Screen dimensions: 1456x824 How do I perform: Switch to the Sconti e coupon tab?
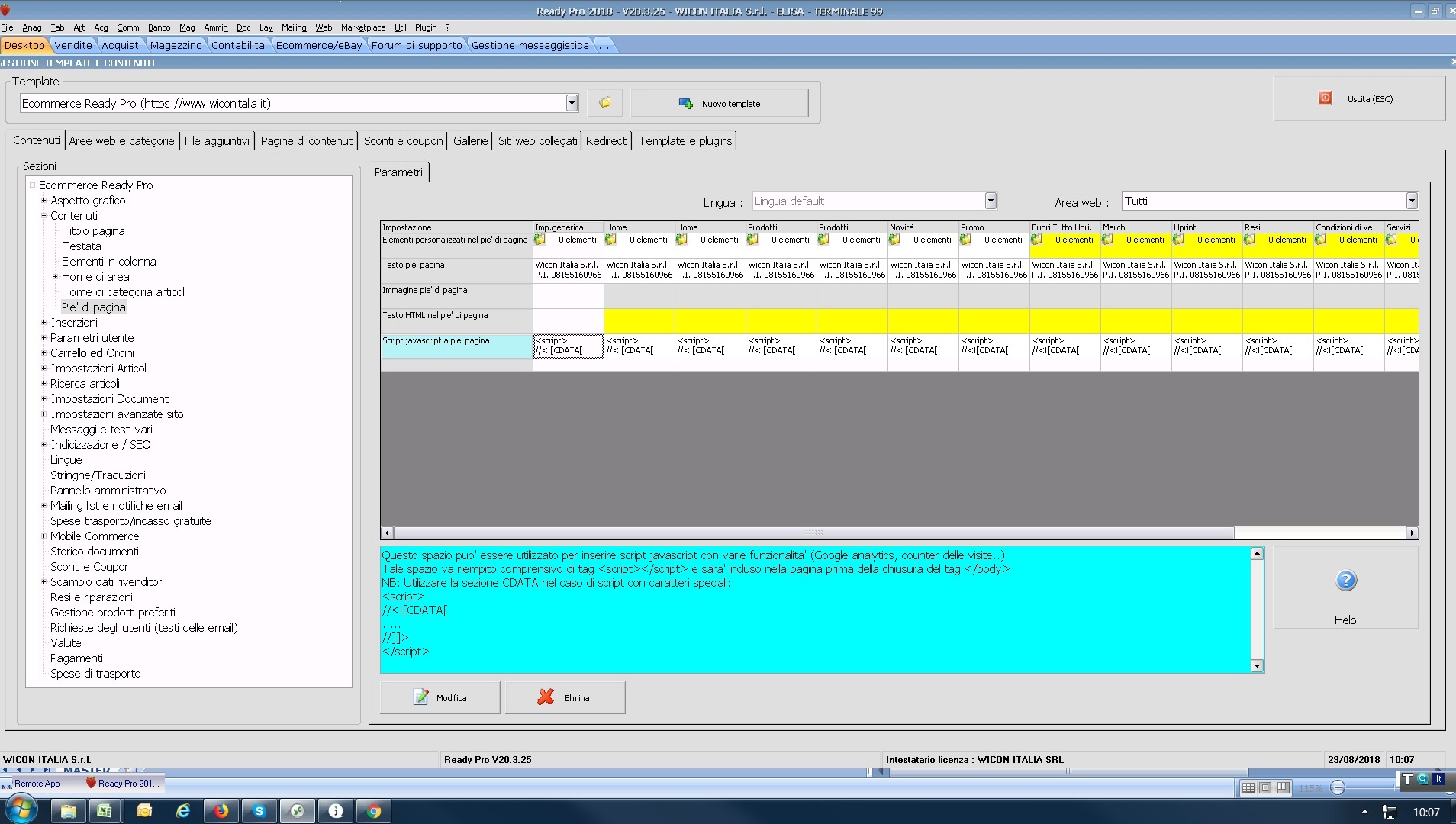click(403, 141)
